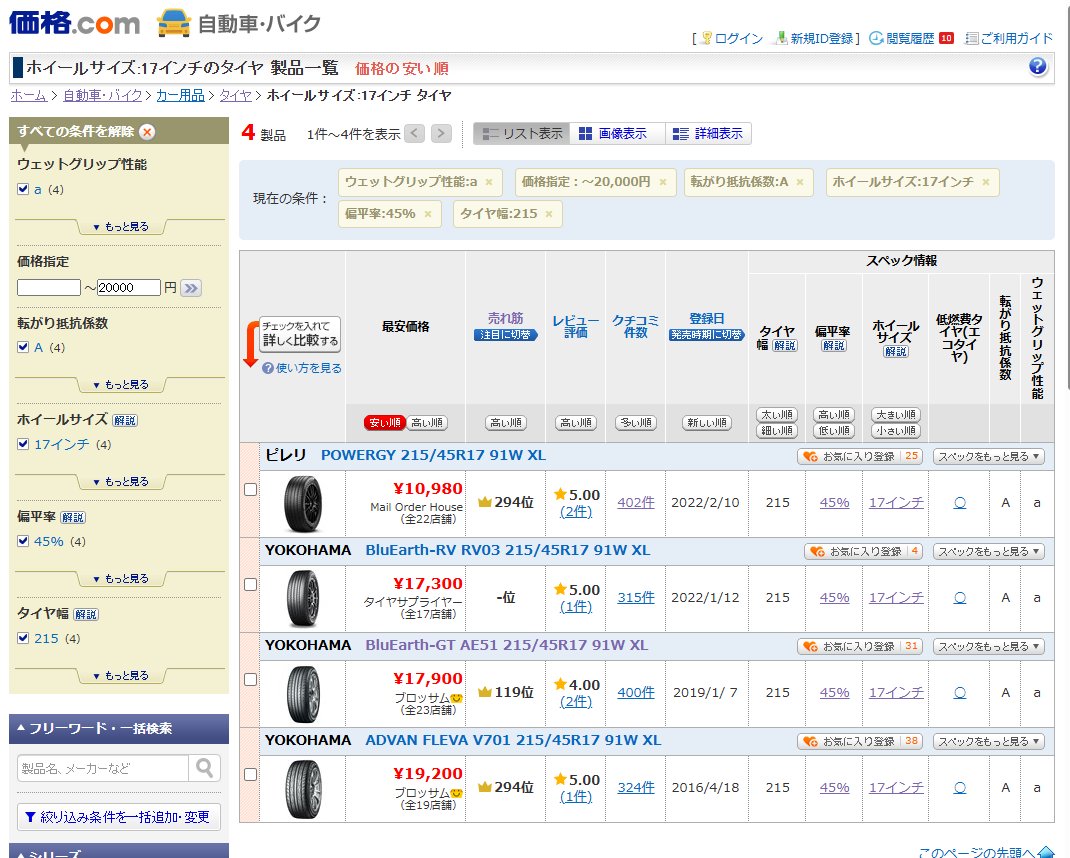1070x858 pixels.
Task: Click 詳しく比較する compare button
Action: [300, 334]
